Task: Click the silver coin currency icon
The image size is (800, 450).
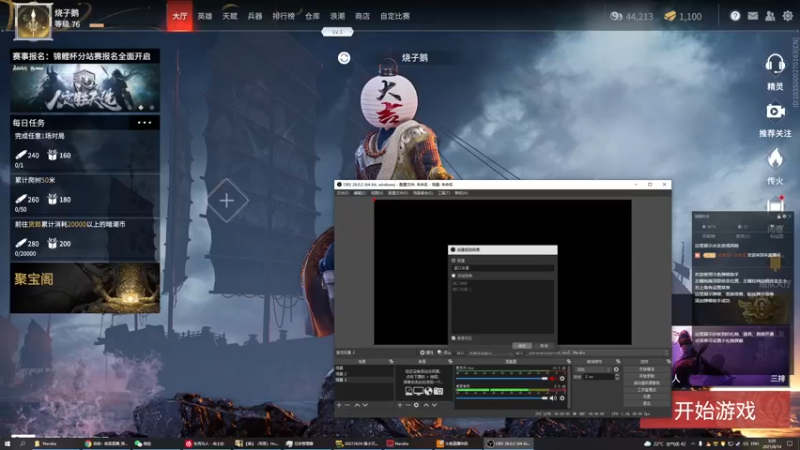Action: (x=616, y=16)
